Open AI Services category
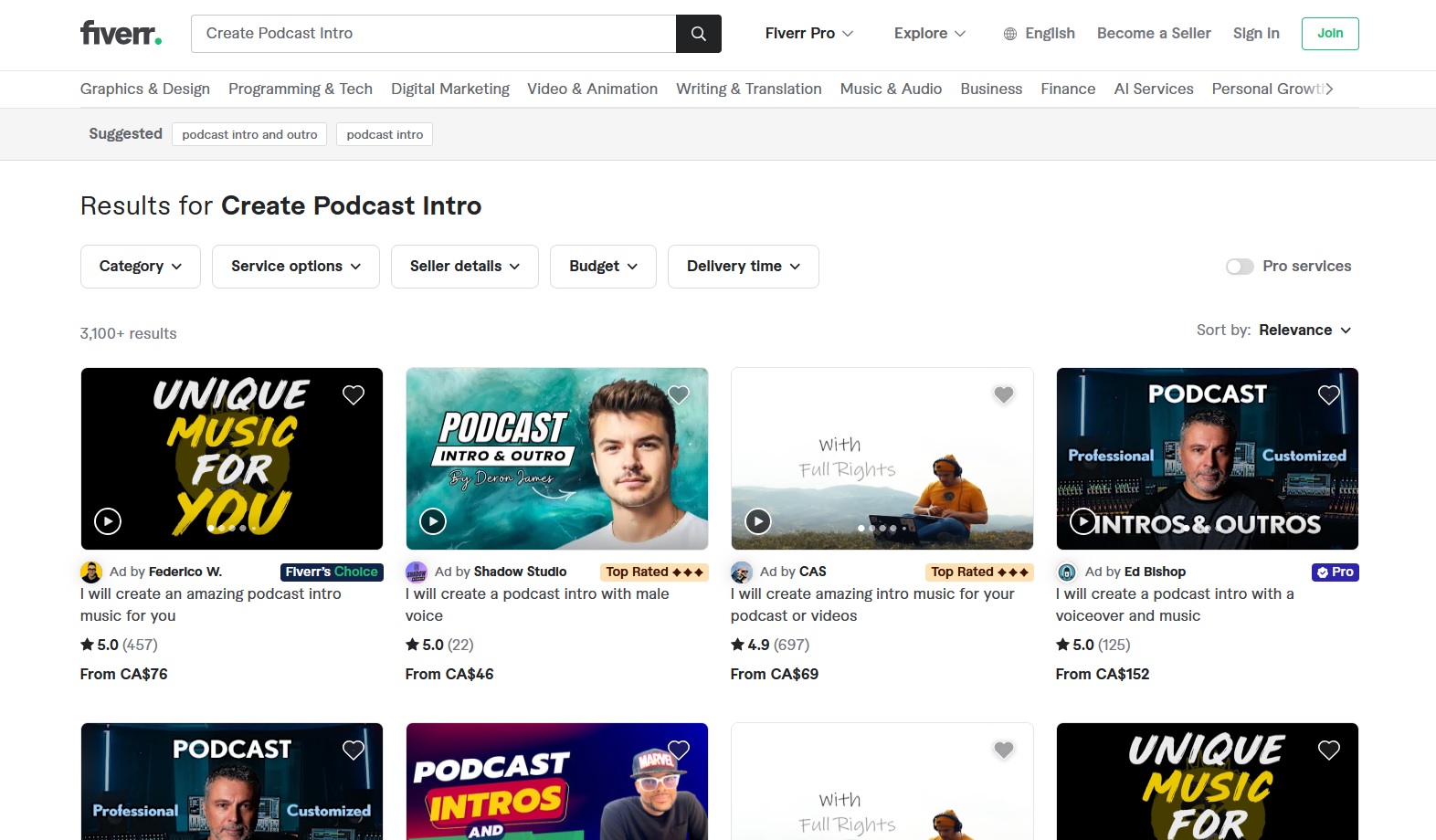This screenshot has width=1436, height=840. tap(1154, 89)
